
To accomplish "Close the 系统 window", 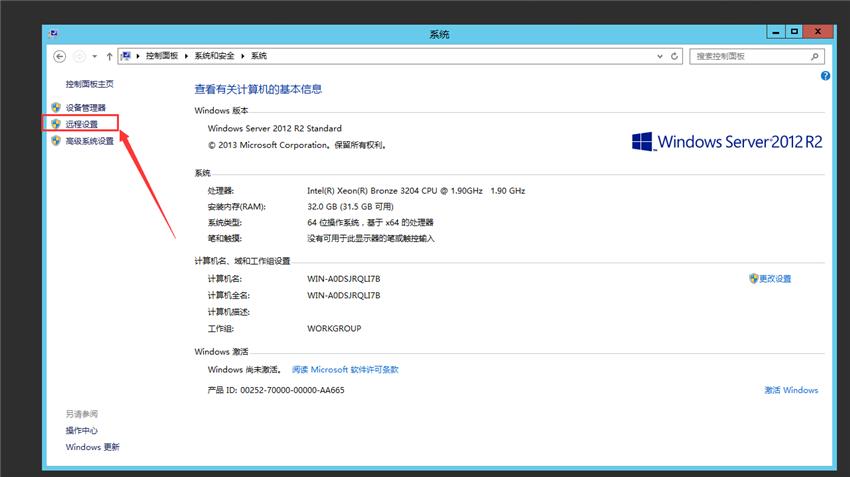I will tap(818, 32).
